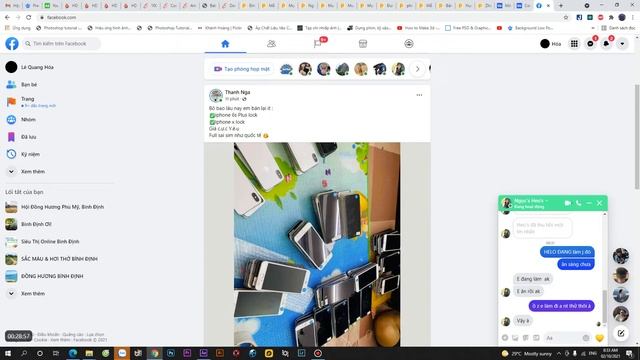640x360 pixels.
Task: Open the notifications bell icon
Action: pyautogui.click(x=606, y=44)
